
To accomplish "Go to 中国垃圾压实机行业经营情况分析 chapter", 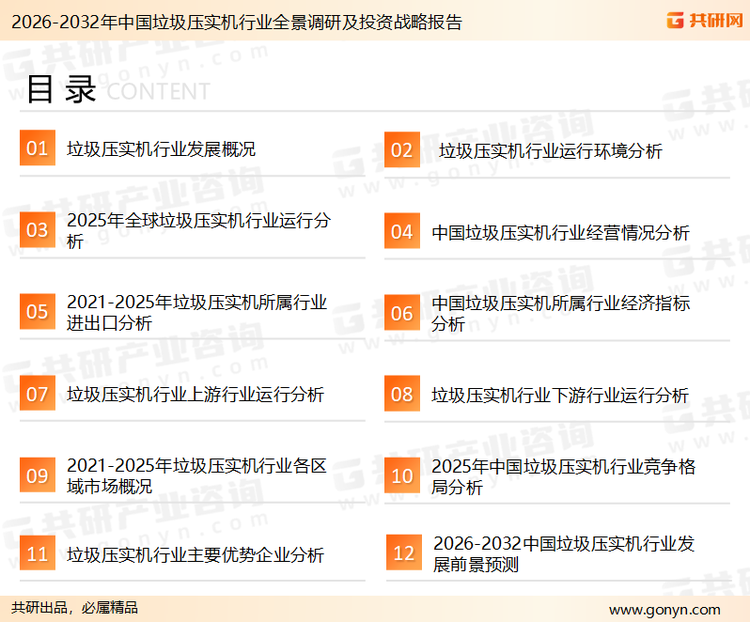I will tap(560, 232).
